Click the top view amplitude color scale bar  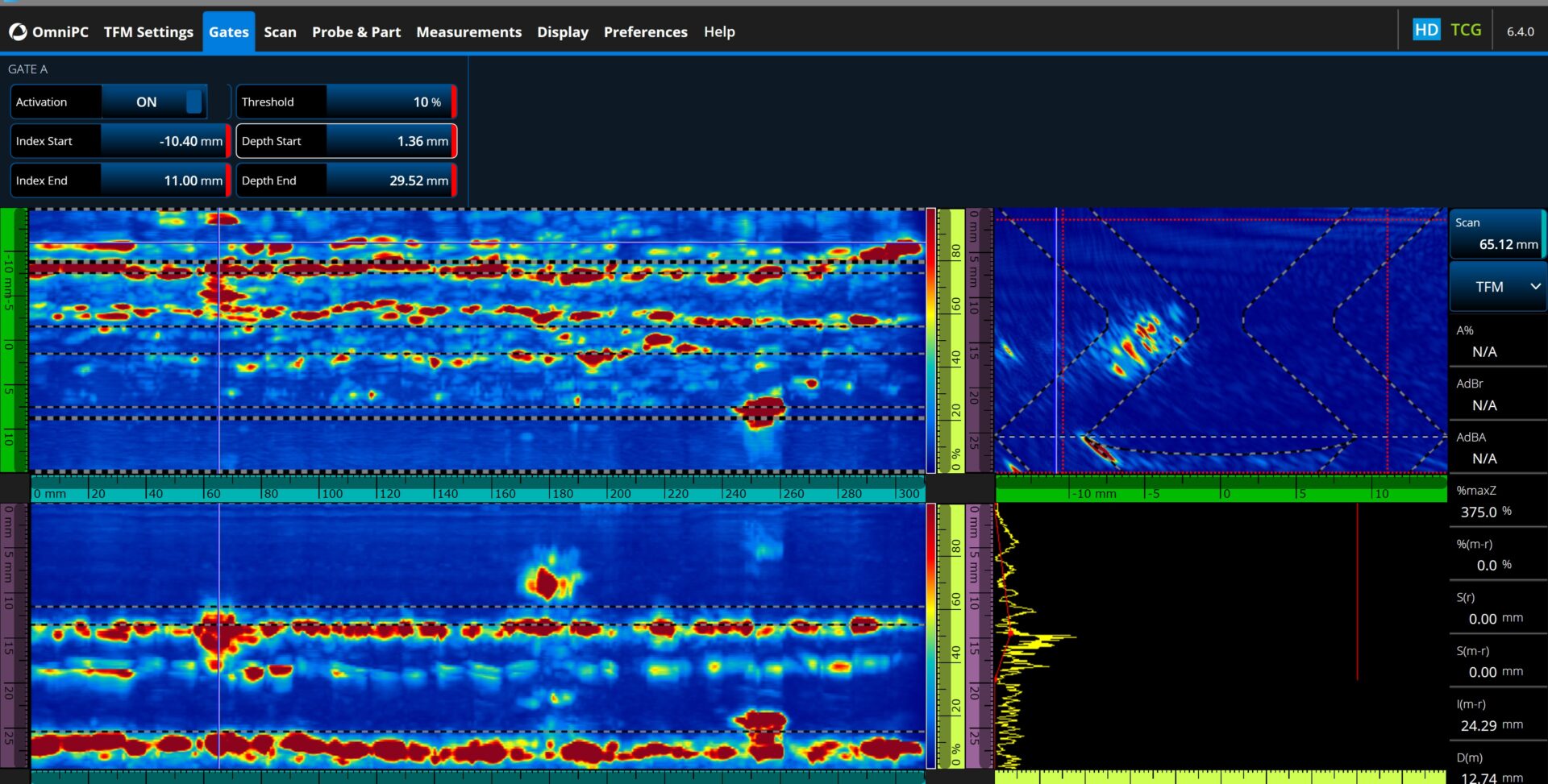point(930,340)
